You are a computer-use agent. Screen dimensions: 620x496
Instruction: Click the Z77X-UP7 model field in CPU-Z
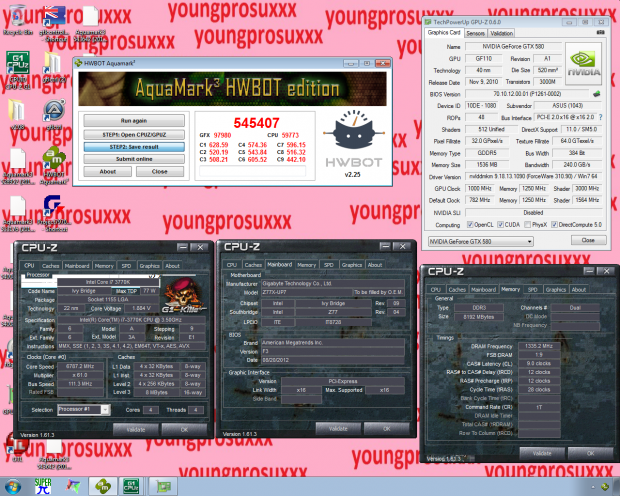pos(306,292)
